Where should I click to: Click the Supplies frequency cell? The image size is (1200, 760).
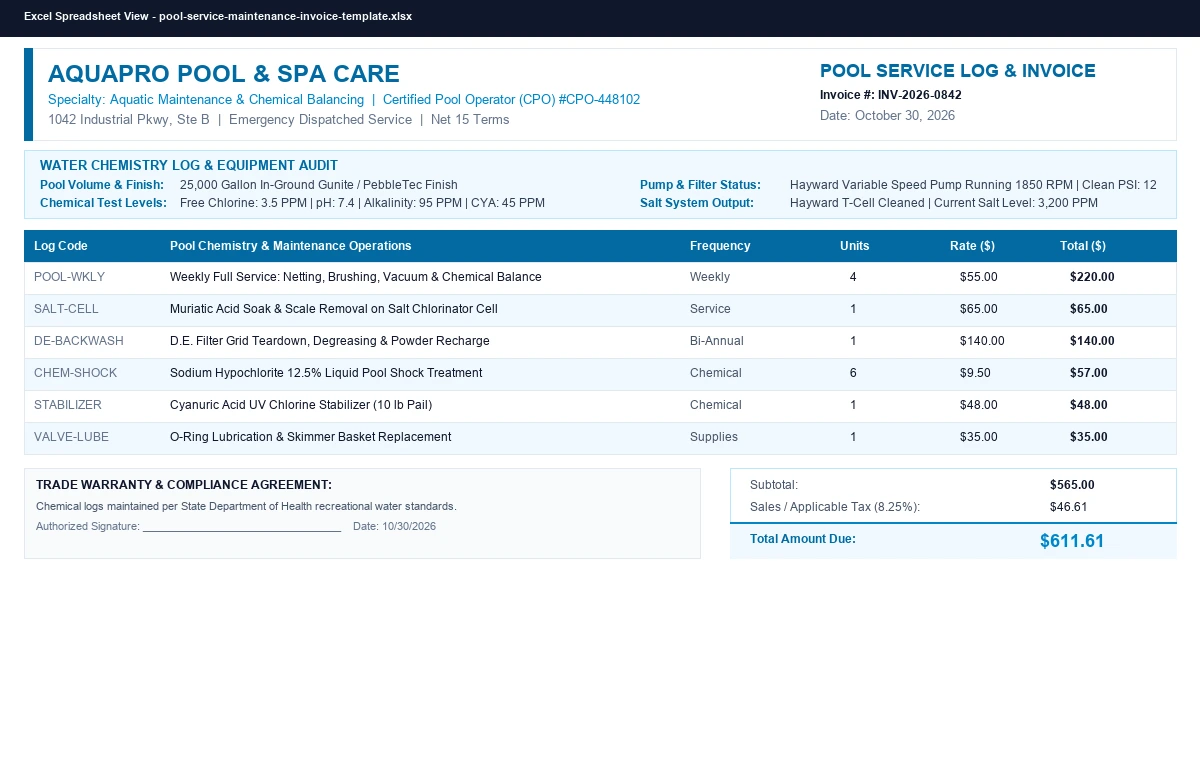point(714,437)
